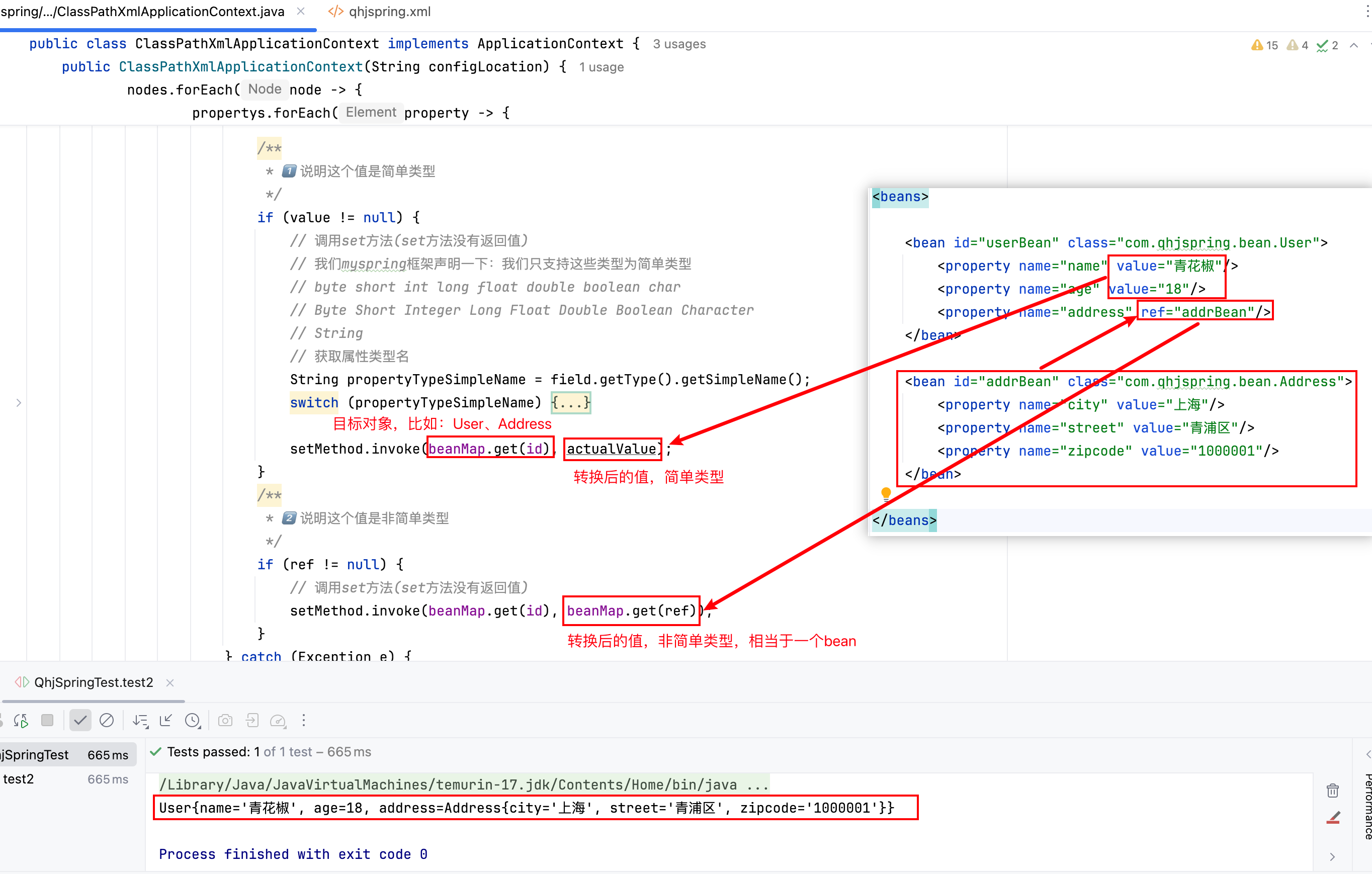Click the catch (Exception e) line
Image resolution: width=1372 pixels, height=874 pixels.
[318, 656]
